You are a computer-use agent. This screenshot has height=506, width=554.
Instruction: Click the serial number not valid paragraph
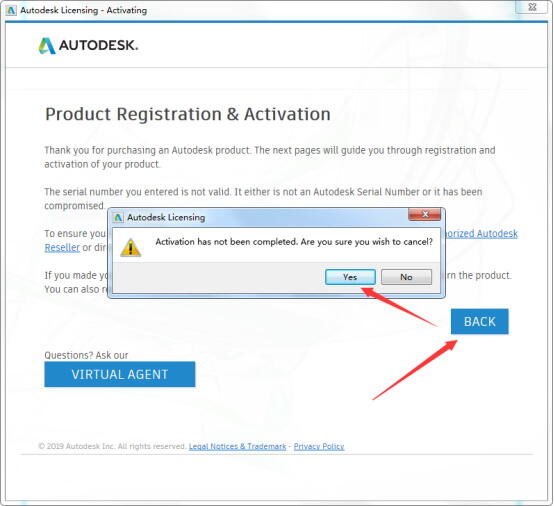click(x=263, y=199)
